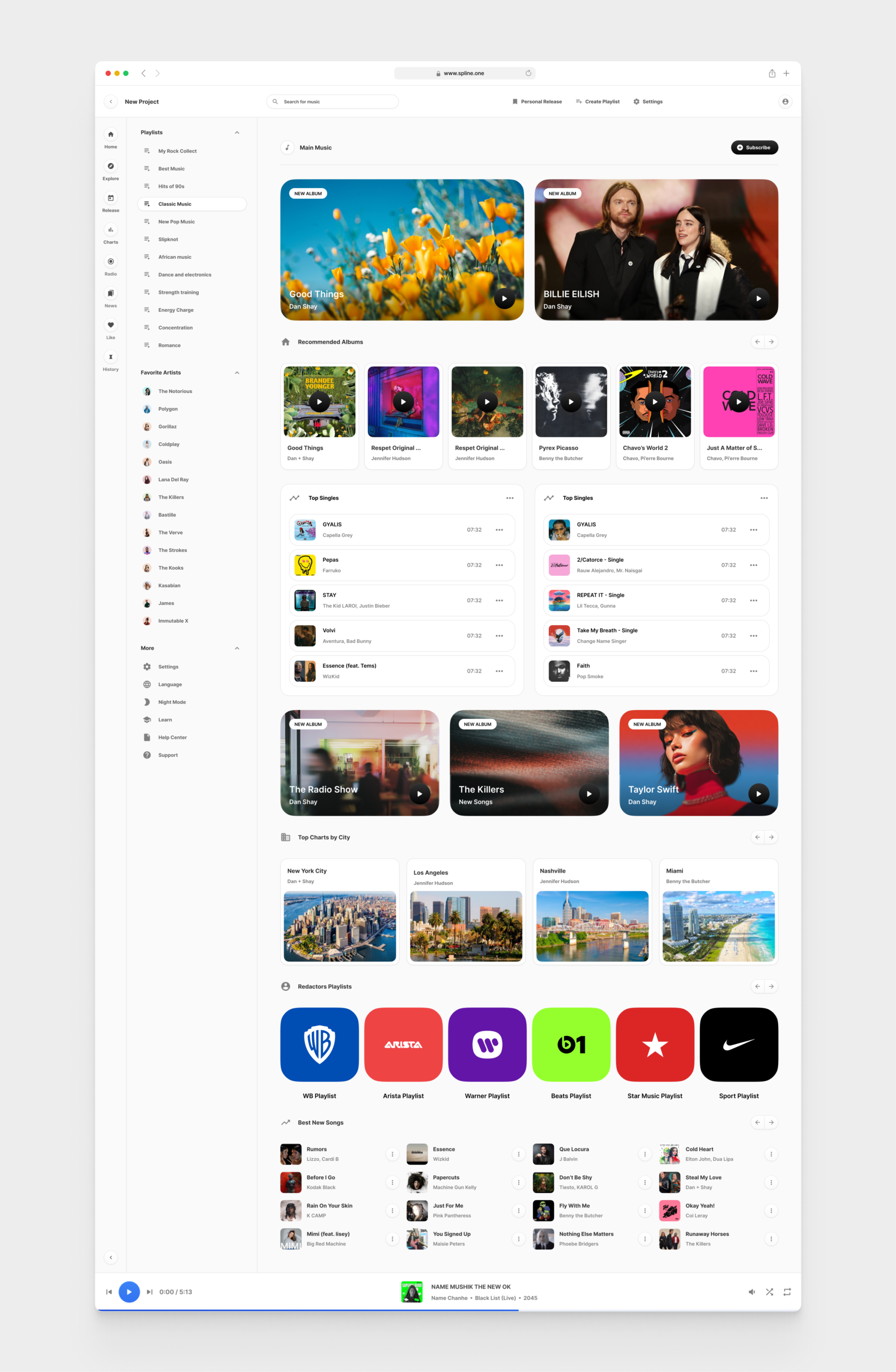Image resolution: width=896 pixels, height=1372 pixels.
Task: Open the Release calendar icon
Action: [x=111, y=198]
